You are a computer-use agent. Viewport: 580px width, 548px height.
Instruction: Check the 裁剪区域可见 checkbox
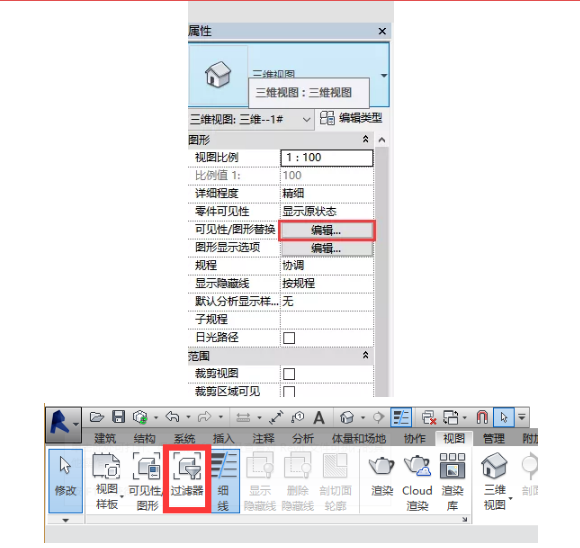click(x=289, y=391)
